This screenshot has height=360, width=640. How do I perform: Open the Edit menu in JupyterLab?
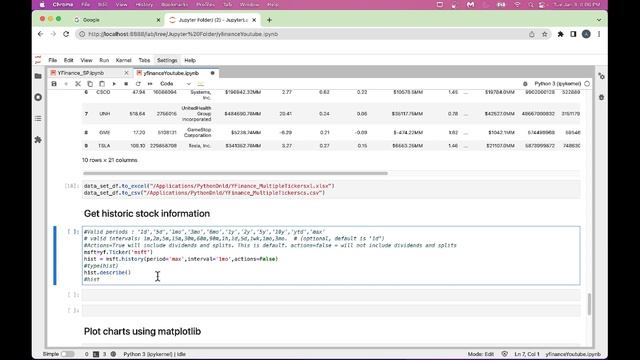click(69, 60)
